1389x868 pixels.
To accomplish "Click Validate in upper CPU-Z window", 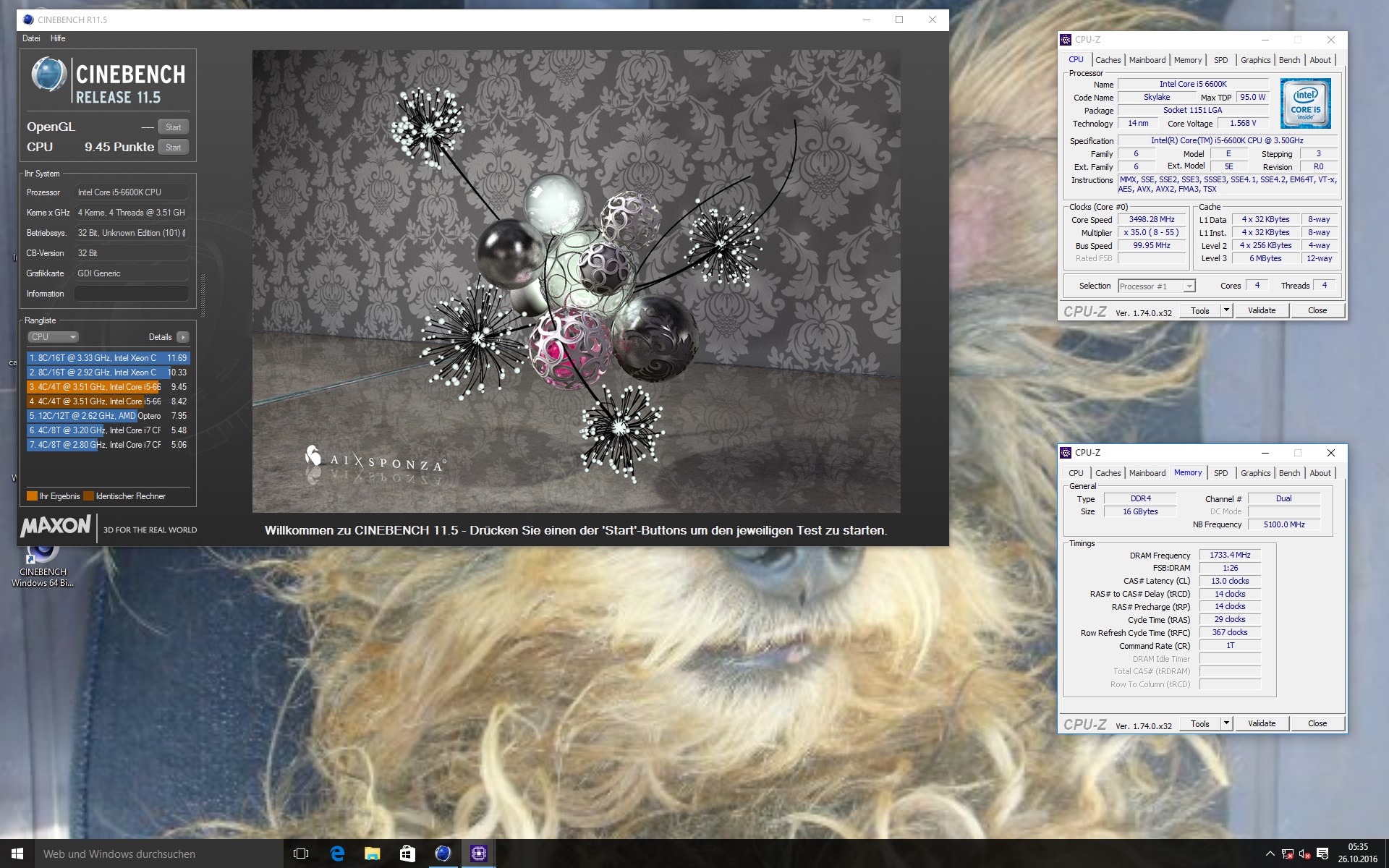I will pyautogui.click(x=1262, y=311).
